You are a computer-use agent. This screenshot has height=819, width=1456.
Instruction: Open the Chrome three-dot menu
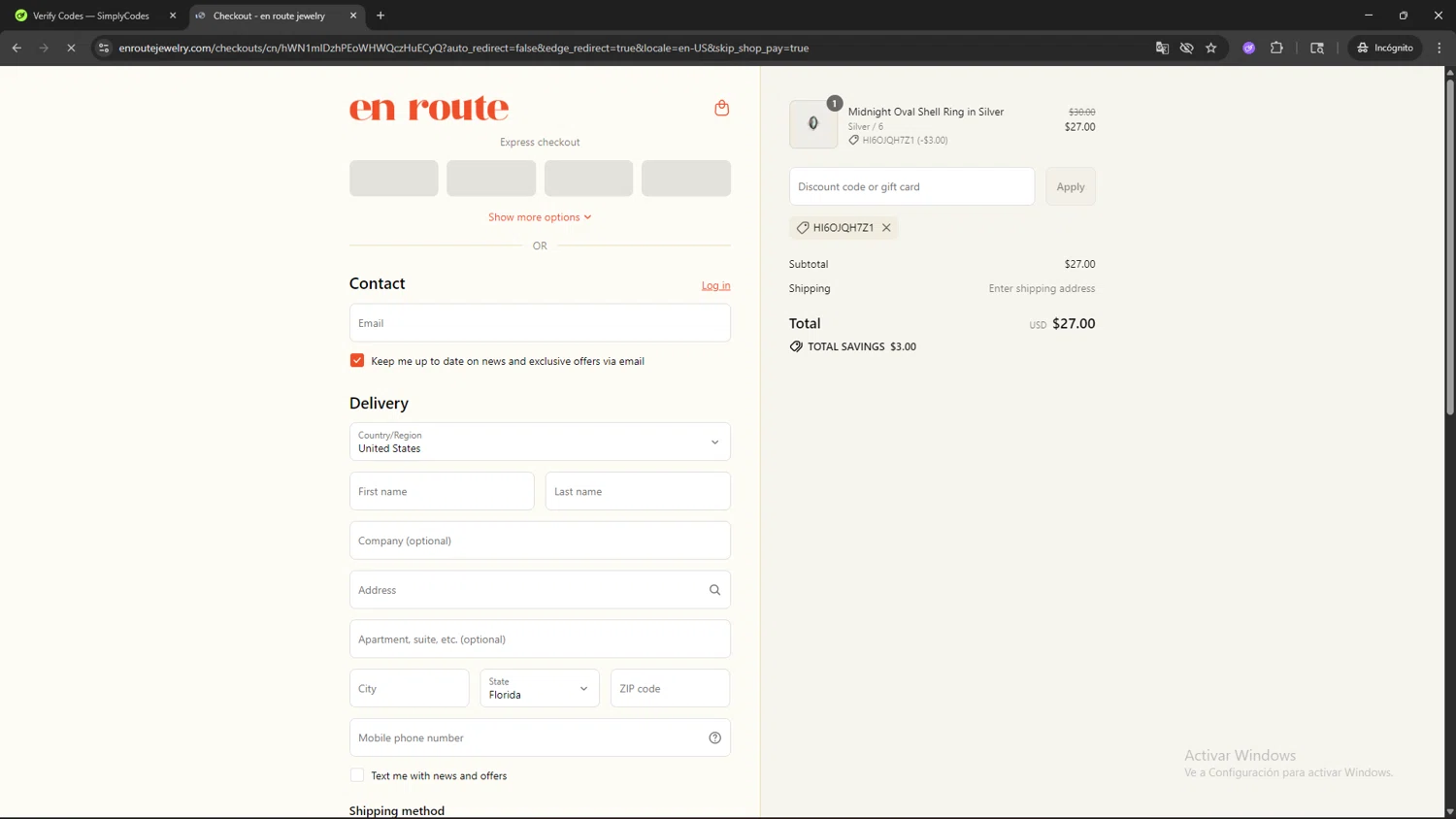[x=1439, y=48]
